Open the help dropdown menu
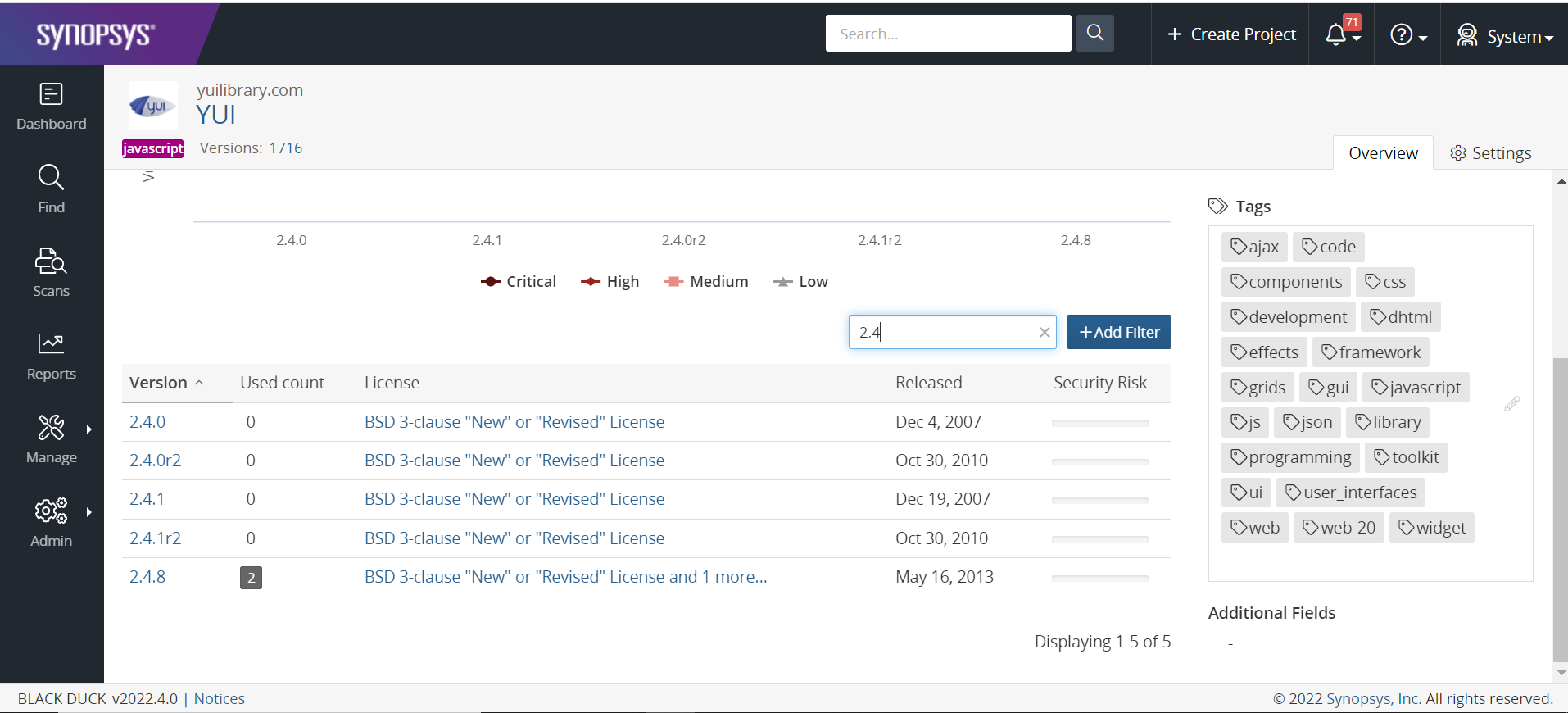The width and height of the screenshot is (1568, 713). pyautogui.click(x=1409, y=34)
